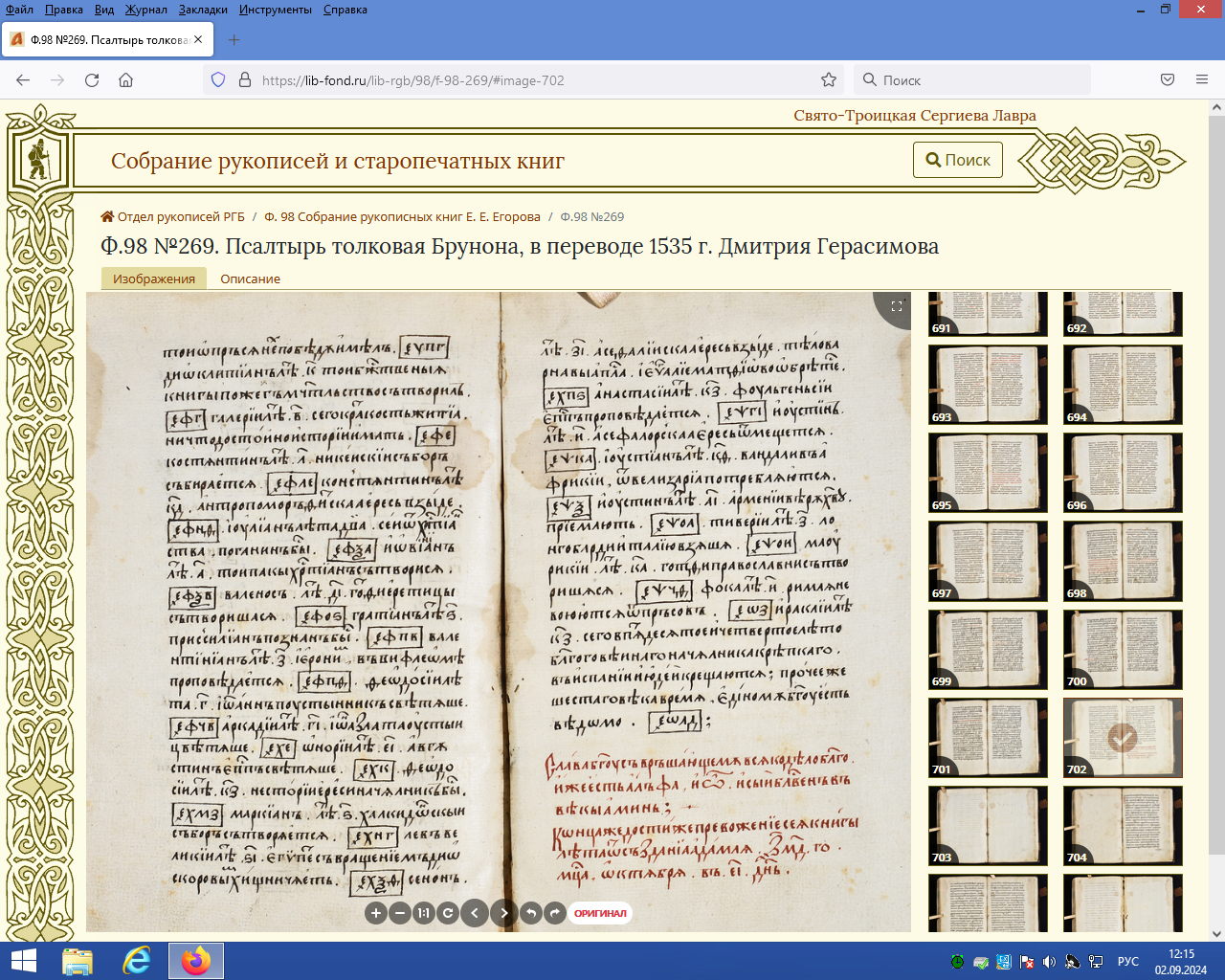
Task: Go to the browser home page
Action: (x=125, y=80)
